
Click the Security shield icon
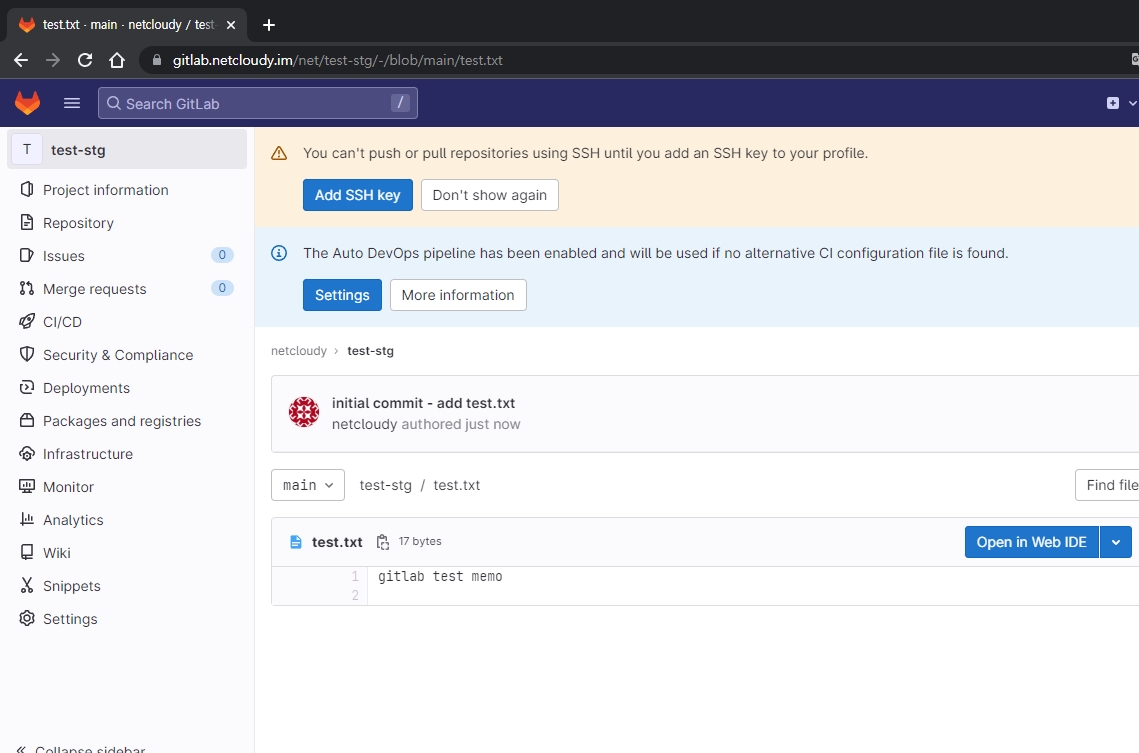[x=27, y=354]
